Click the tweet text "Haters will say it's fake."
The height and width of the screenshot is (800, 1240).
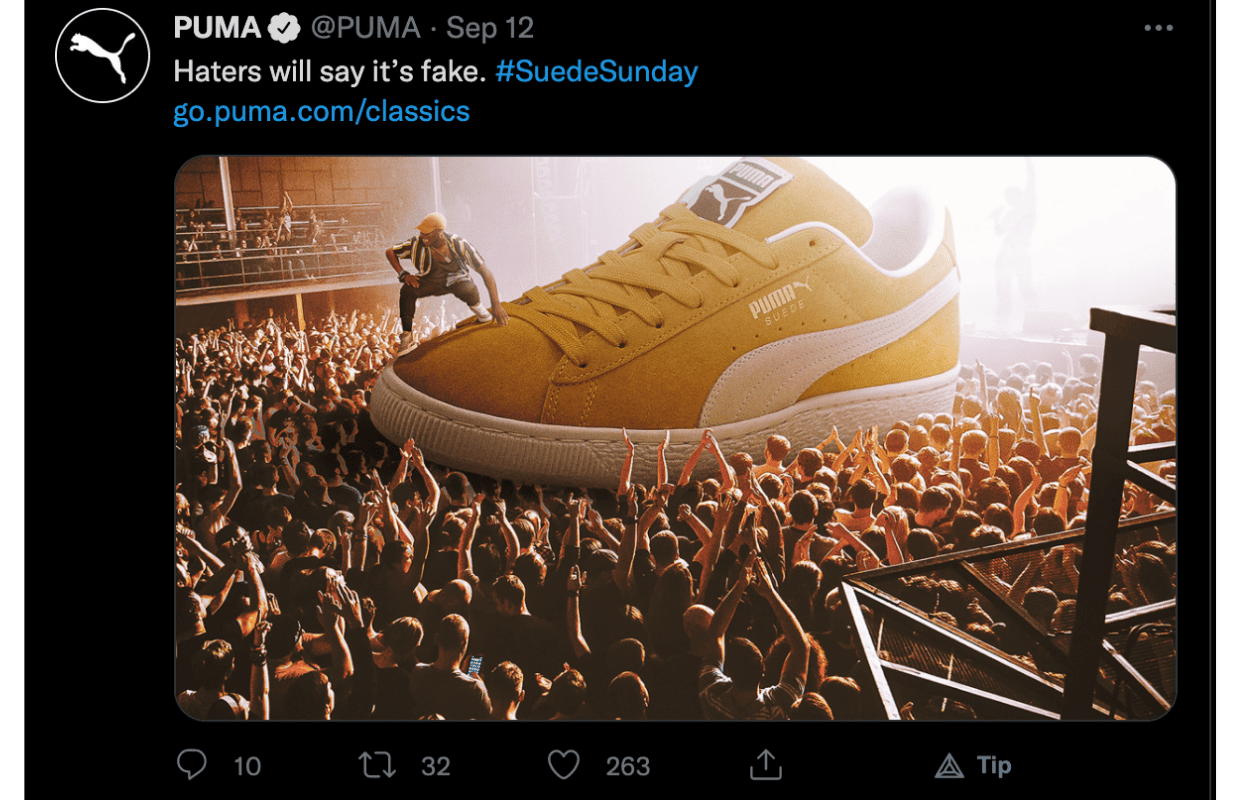tap(329, 71)
